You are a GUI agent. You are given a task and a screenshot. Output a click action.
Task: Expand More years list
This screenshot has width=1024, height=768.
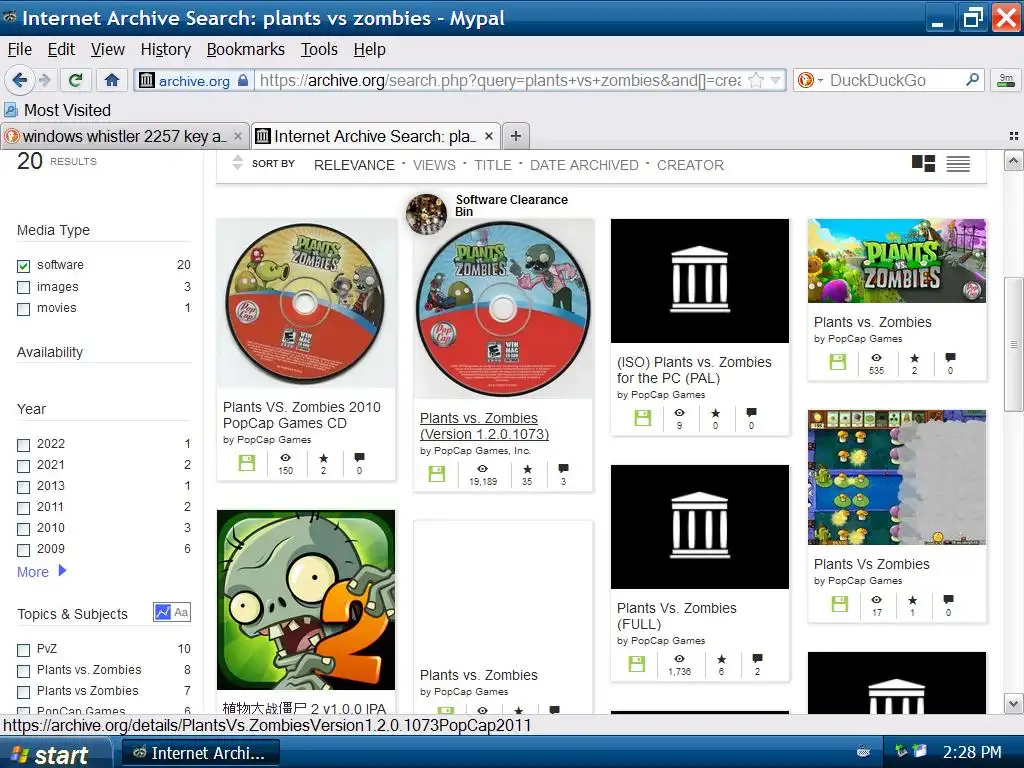click(x=42, y=571)
